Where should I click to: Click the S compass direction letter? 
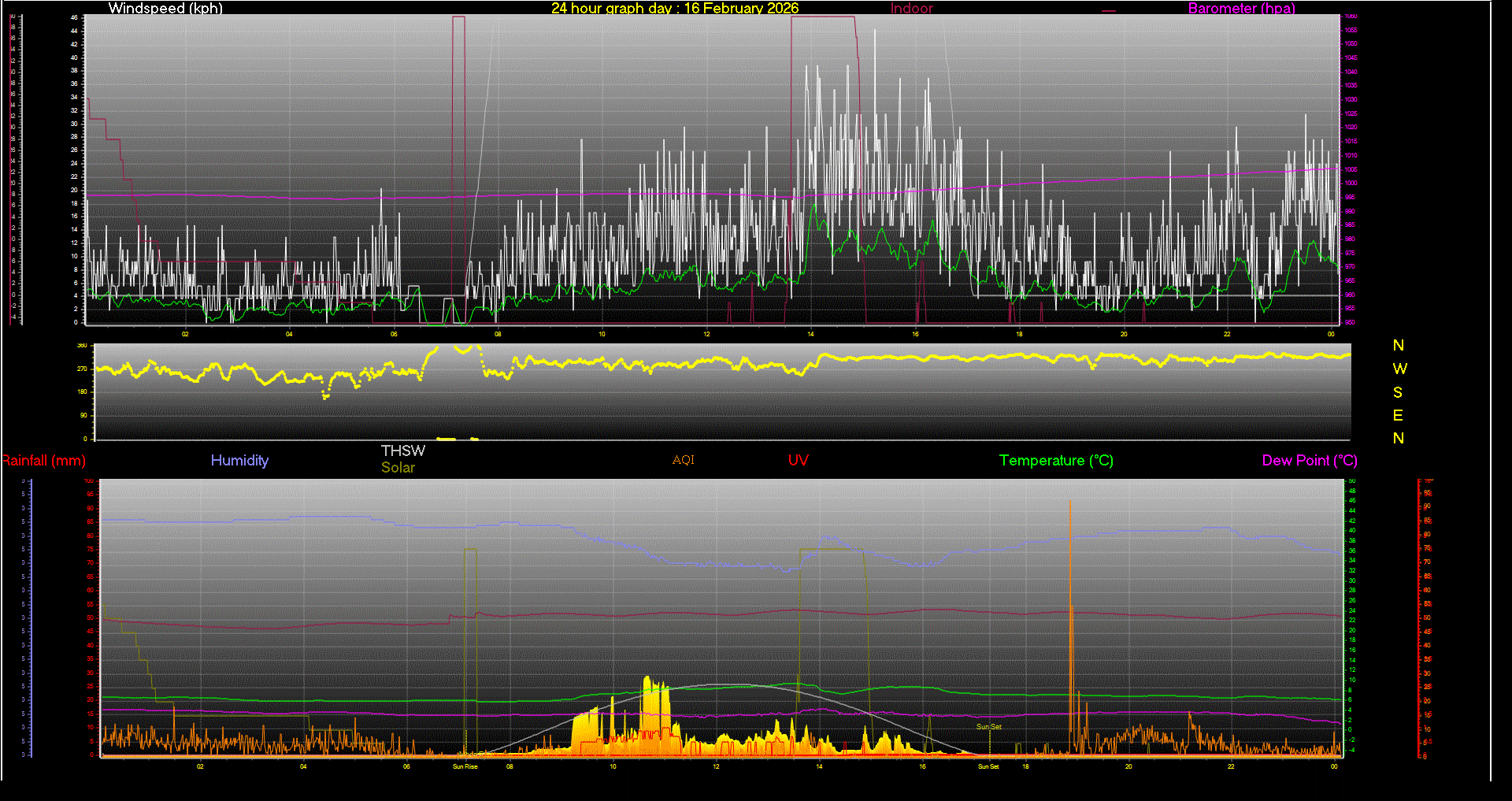[x=1398, y=392]
